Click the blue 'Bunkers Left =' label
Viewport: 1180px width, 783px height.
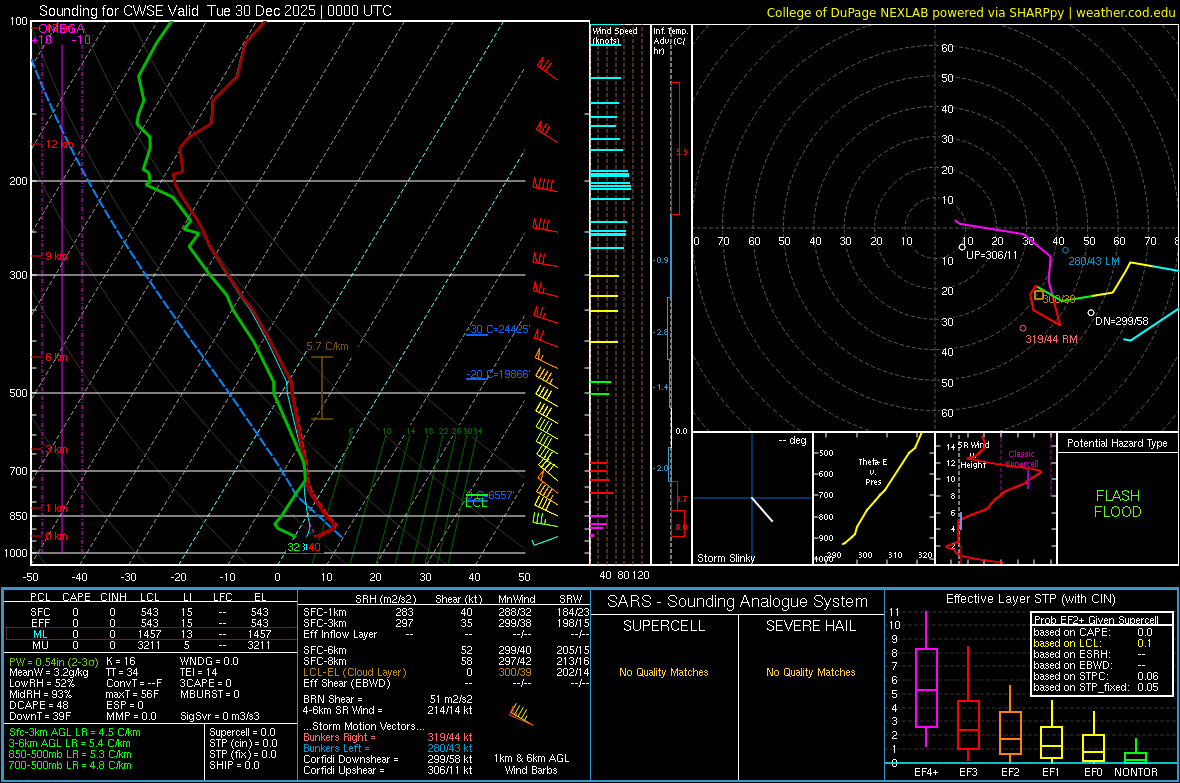click(x=336, y=748)
